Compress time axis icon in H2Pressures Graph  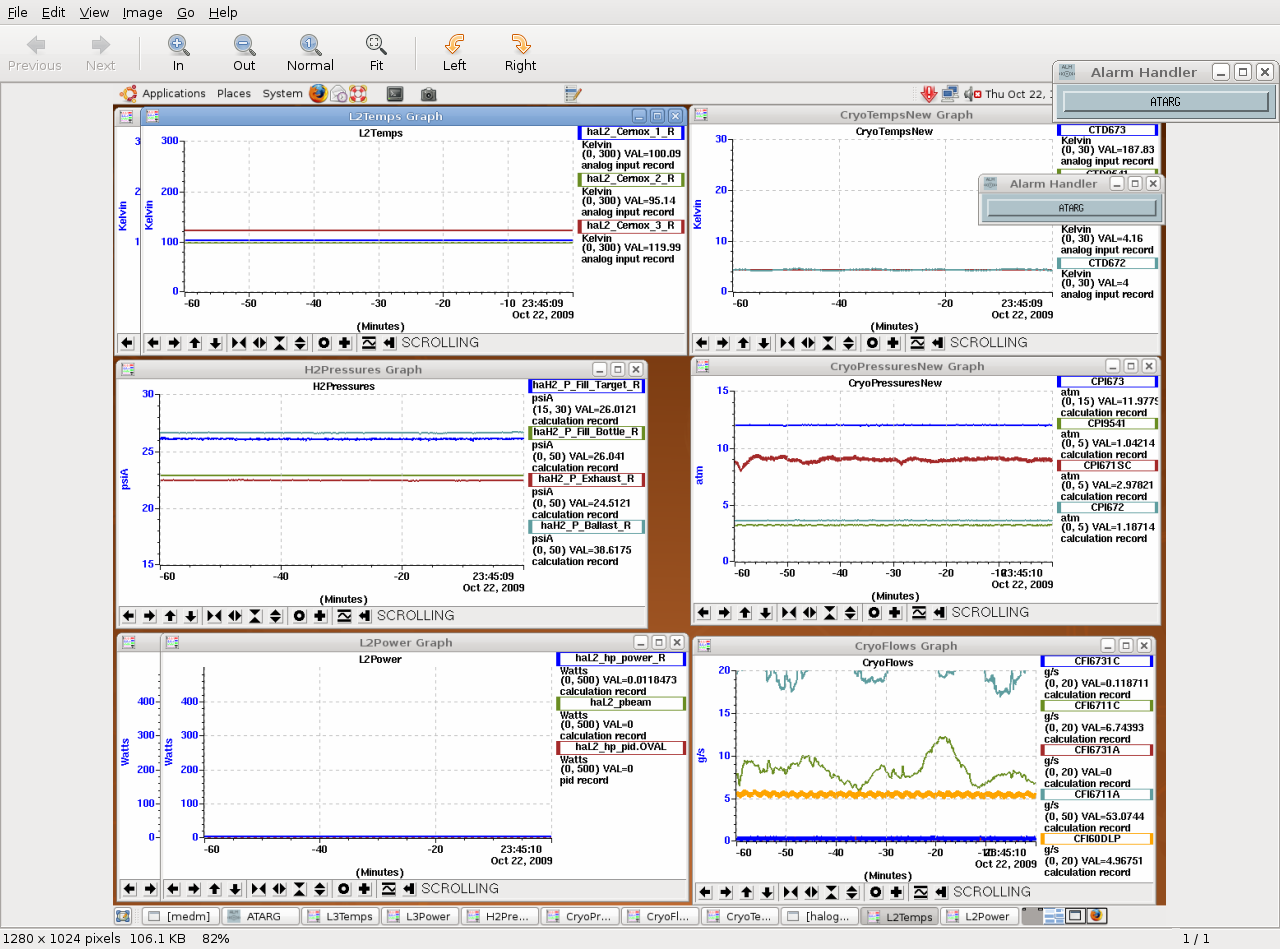coord(214,615)
